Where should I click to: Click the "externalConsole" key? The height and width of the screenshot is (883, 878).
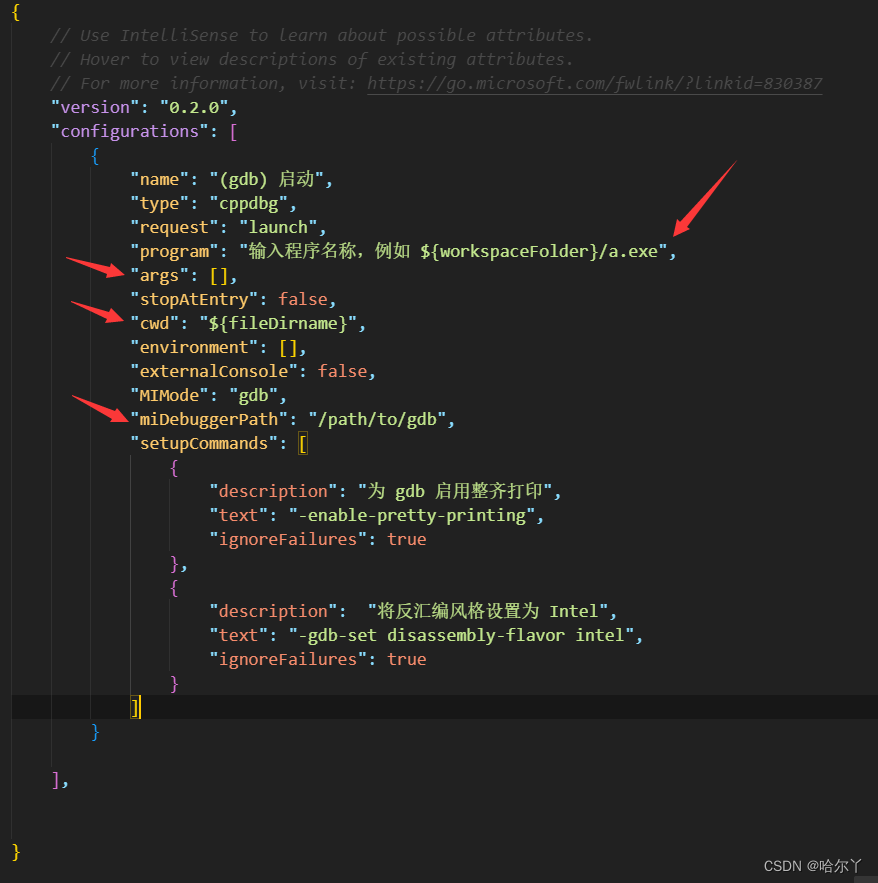coord(213,372)
